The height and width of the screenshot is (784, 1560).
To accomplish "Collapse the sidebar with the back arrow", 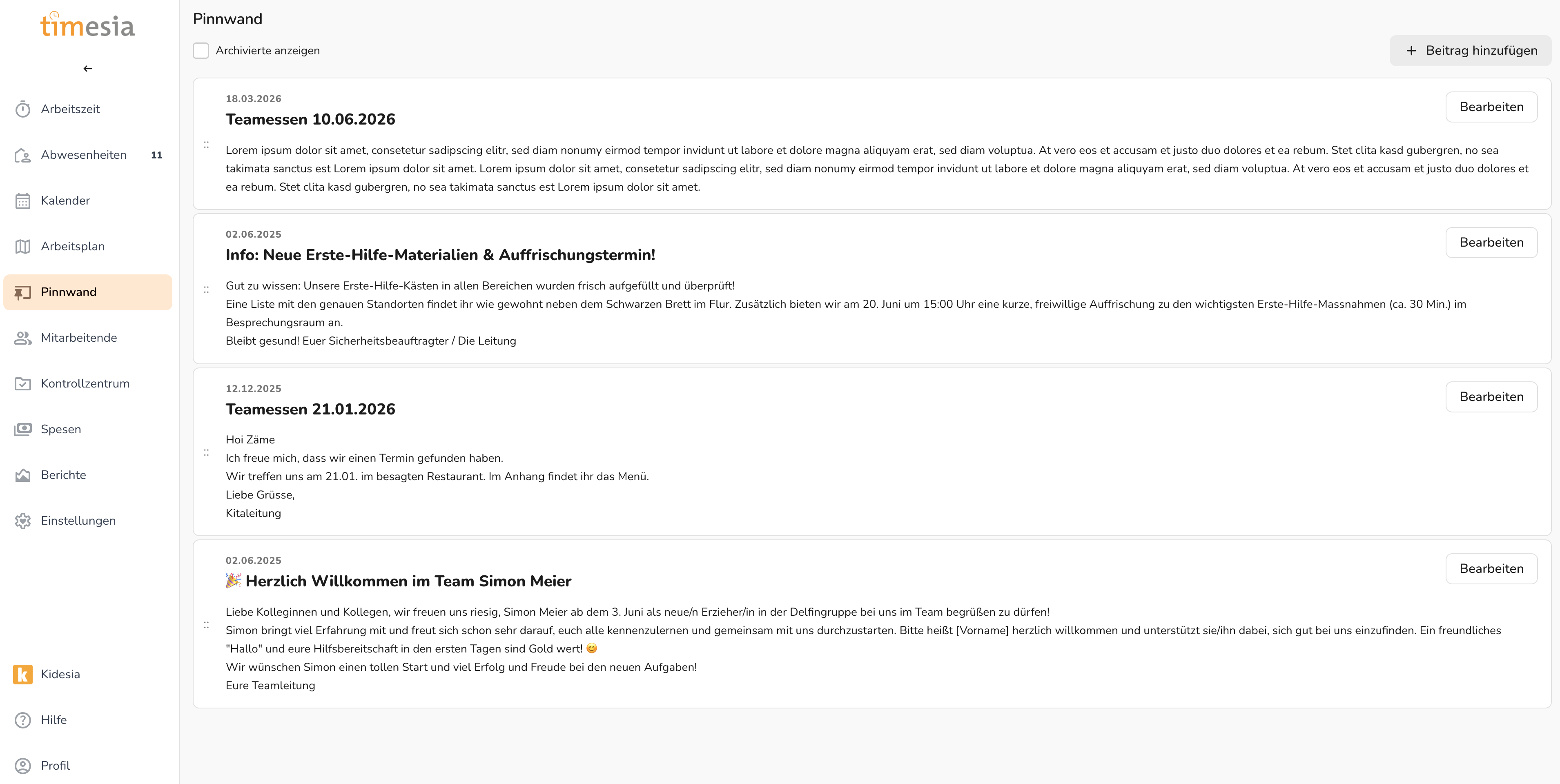I will pyautogui.click(x=88, y=69).
